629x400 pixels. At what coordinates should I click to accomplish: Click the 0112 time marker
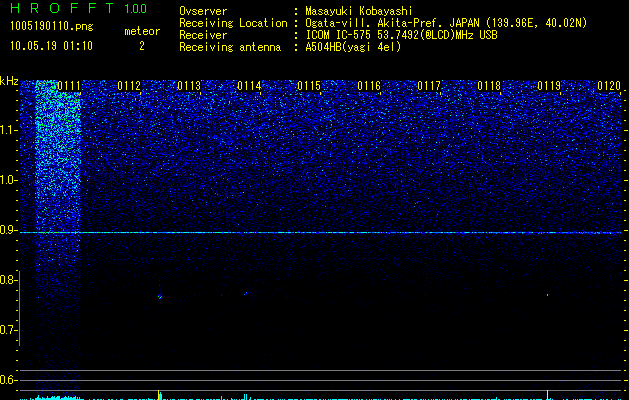point(129,86)
